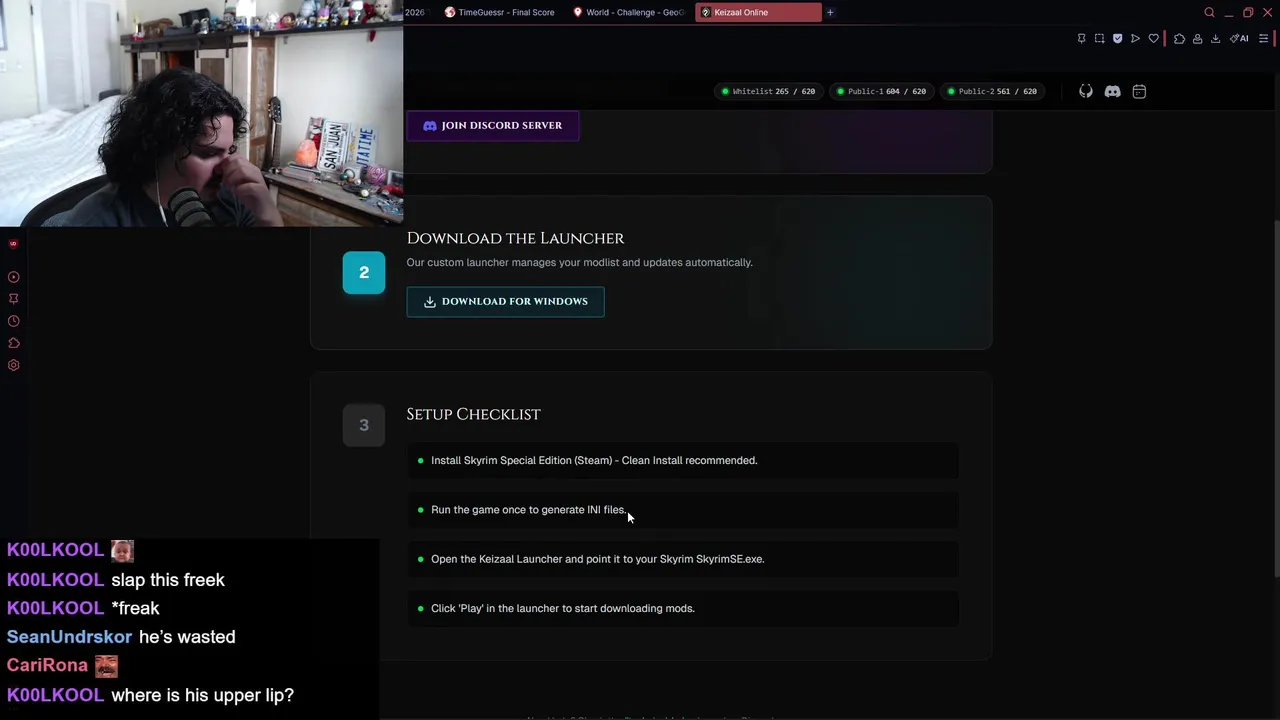The height and width of the screenshot is (720, 1280).
Task: Open the history clock icon in the sidebar
Action: pyautogui.click(x=14, y=321)
